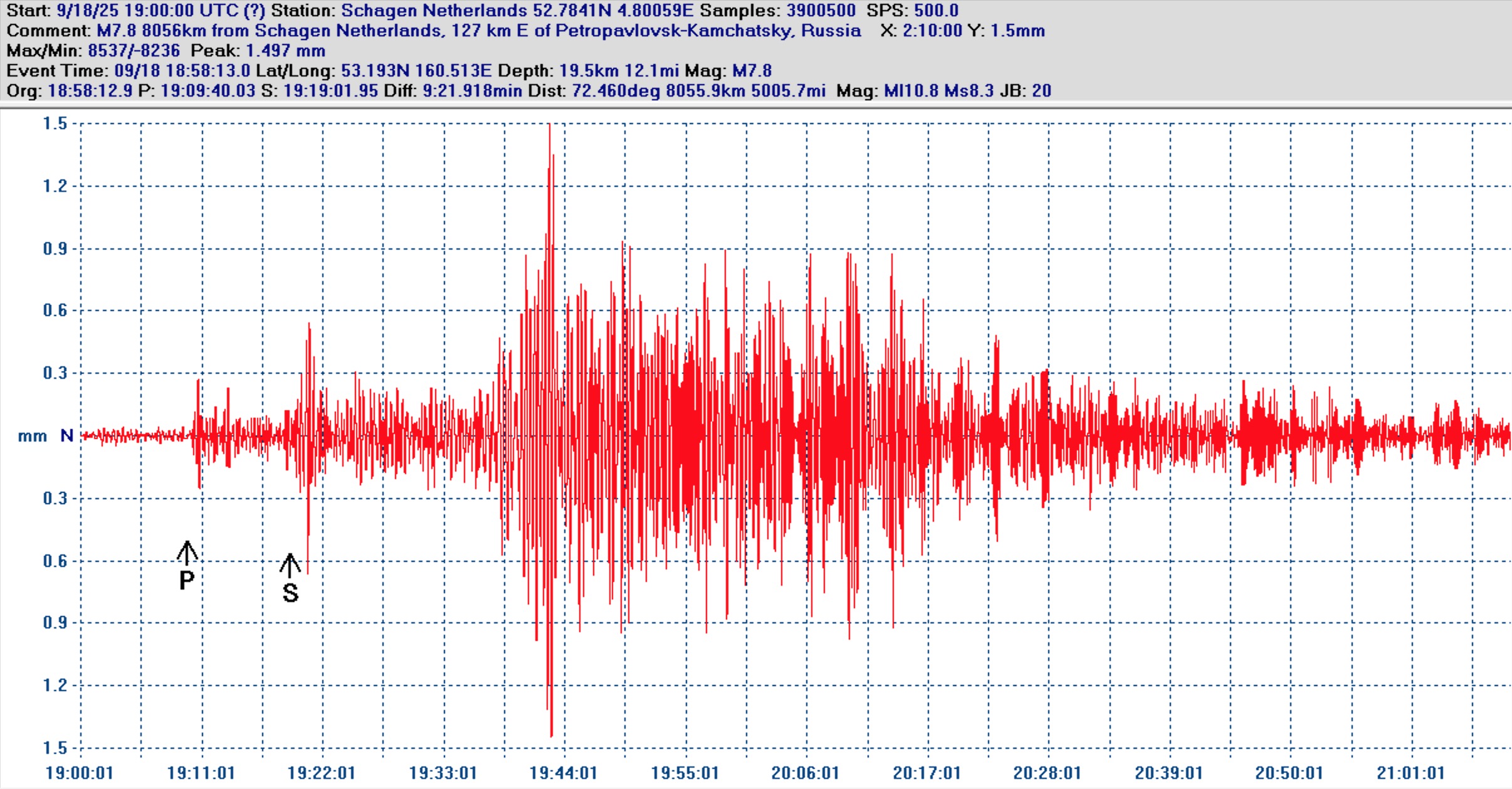This screenshot has height=789, width=1512.
Task: Click the 20:17:01 time axis label
Action: (927, 773)
